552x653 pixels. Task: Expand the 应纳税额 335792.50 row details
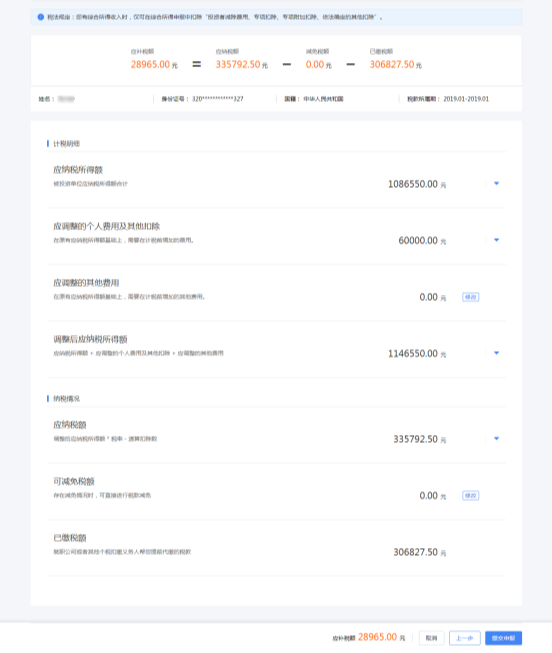coord(496,439)
